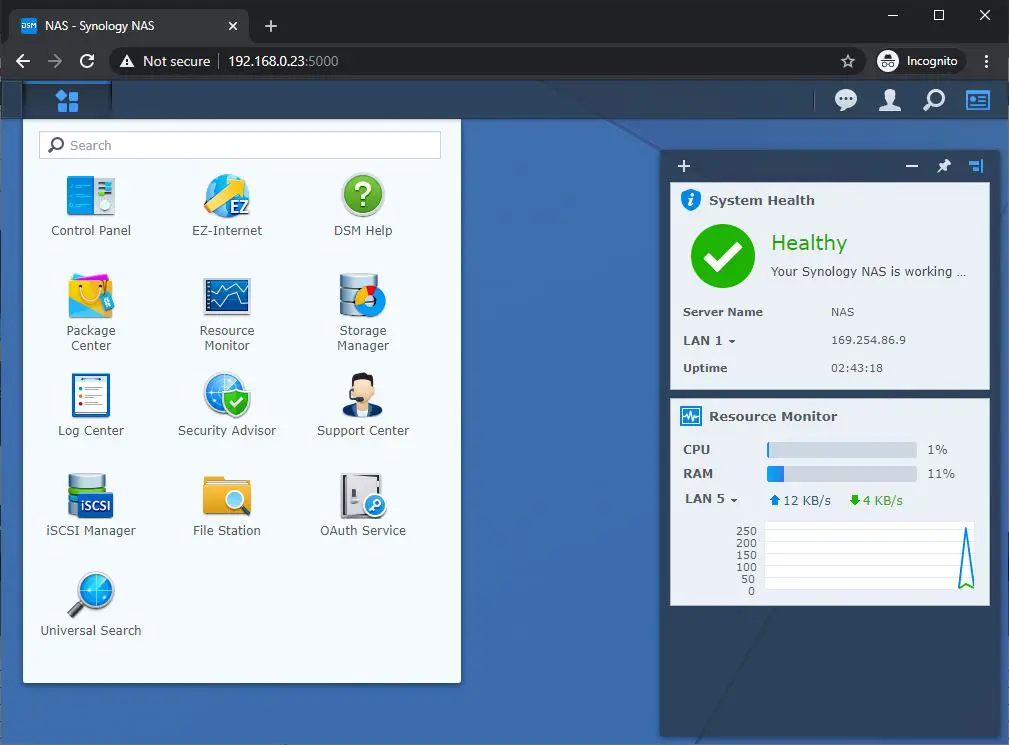Open Universal Search app

91,605
